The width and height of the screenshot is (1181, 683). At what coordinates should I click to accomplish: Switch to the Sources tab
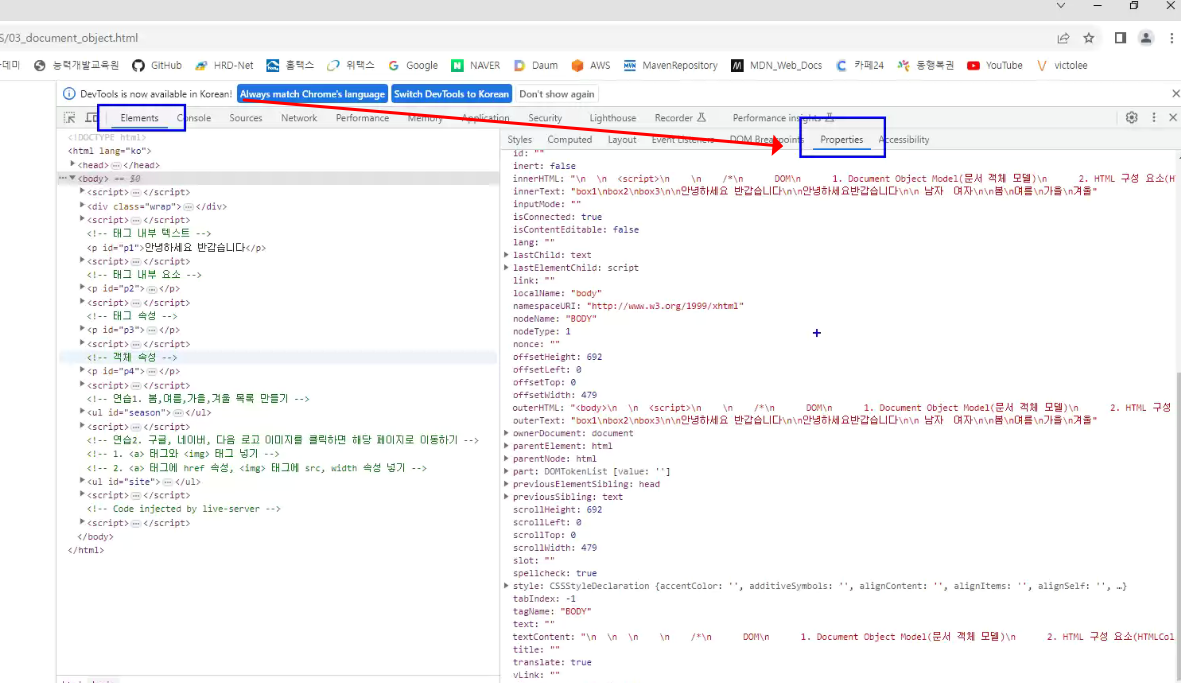click(x=246, y=118)
